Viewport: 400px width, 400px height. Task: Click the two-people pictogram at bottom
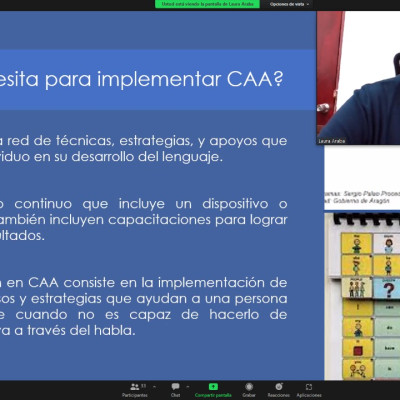coord(357,369)
